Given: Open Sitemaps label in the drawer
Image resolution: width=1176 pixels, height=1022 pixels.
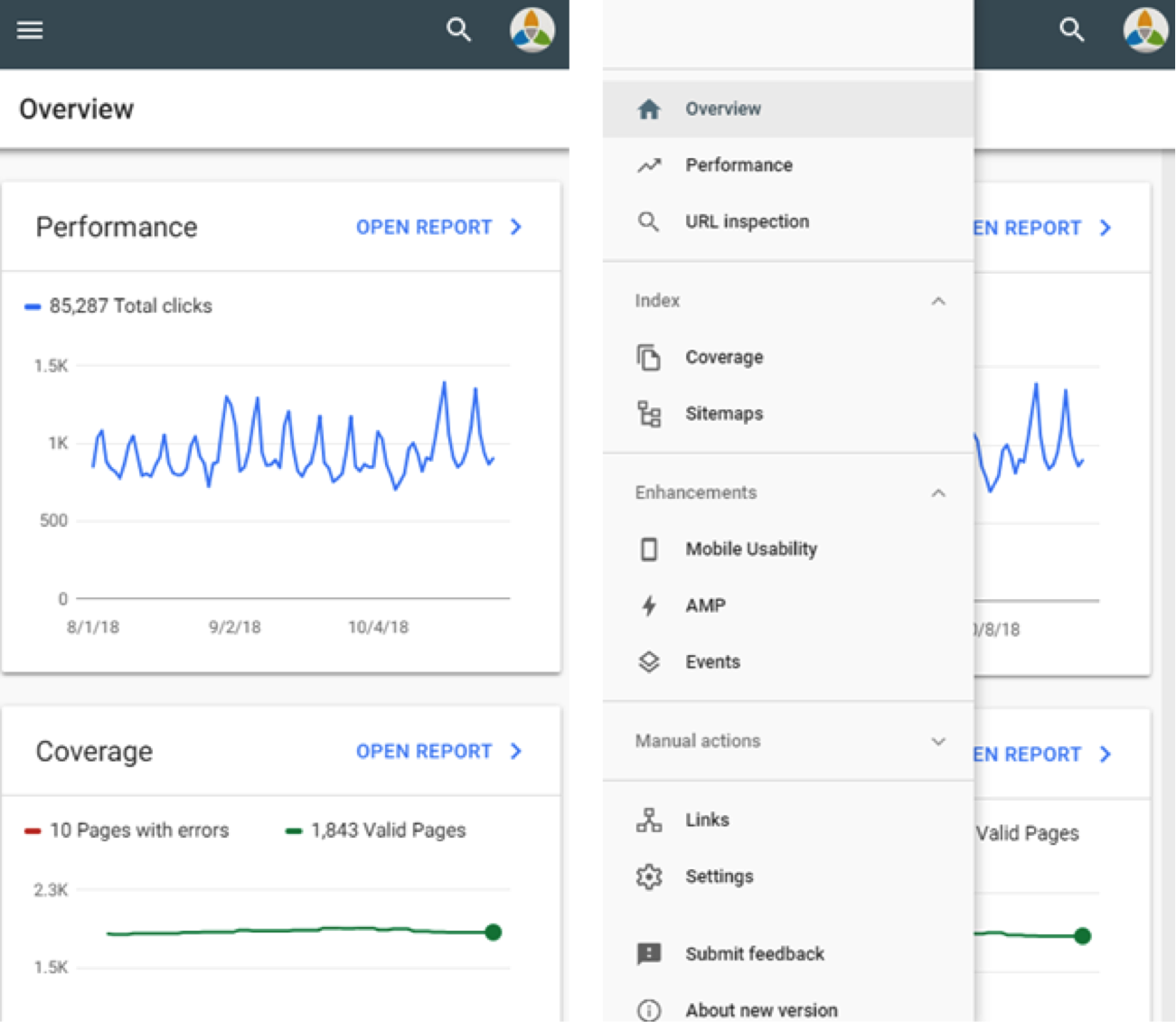Looking at the screenshot, I should (x=724, y=414).
